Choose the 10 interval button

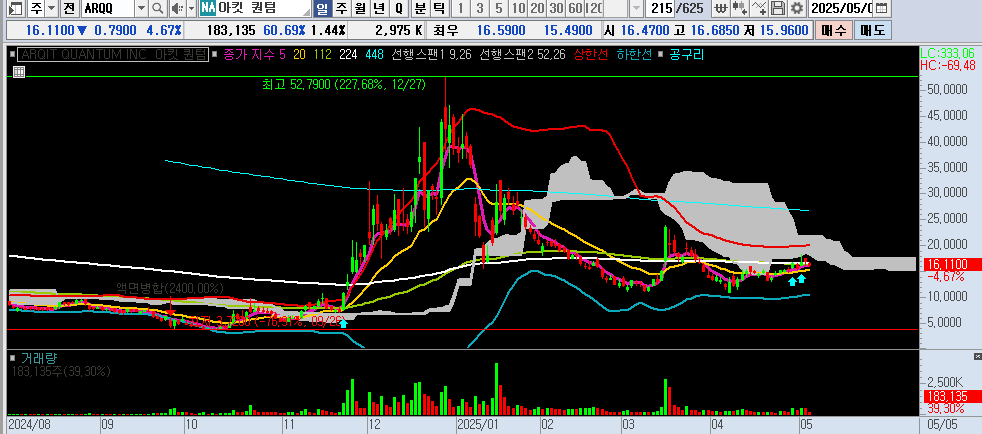pyautogui.click(x=518, y=8)
